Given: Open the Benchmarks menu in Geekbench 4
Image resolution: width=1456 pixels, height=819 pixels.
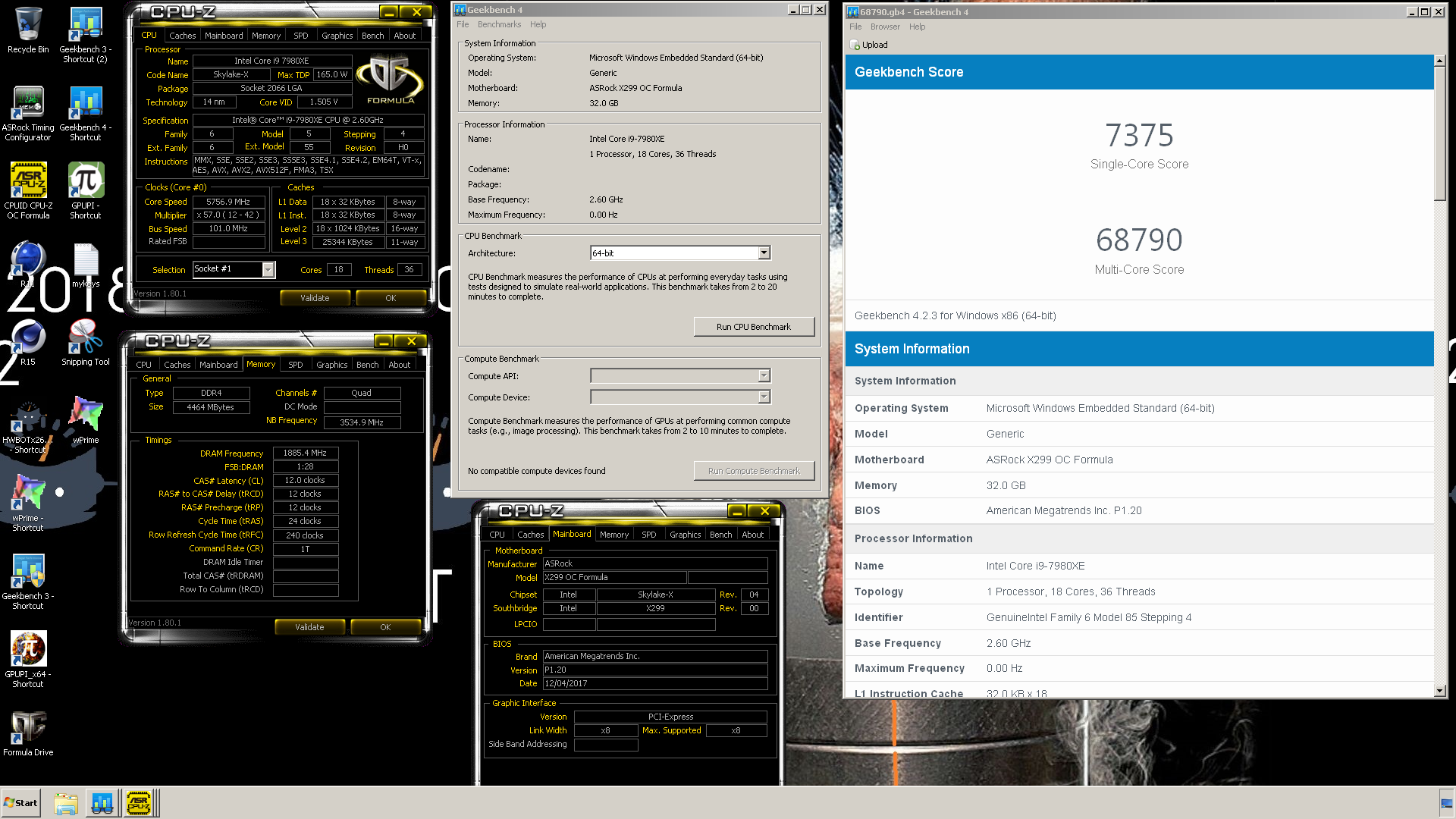Looking at the screenshot, I should (499, 24).
